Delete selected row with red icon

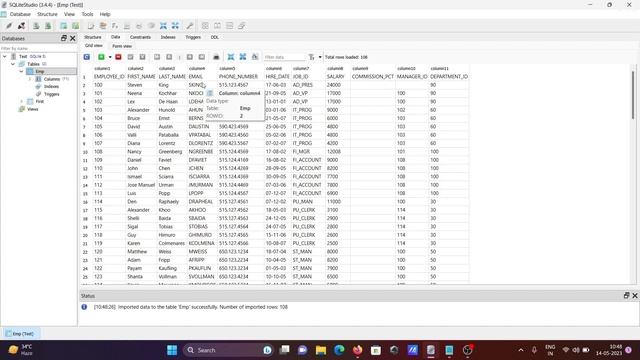(118, 57)
